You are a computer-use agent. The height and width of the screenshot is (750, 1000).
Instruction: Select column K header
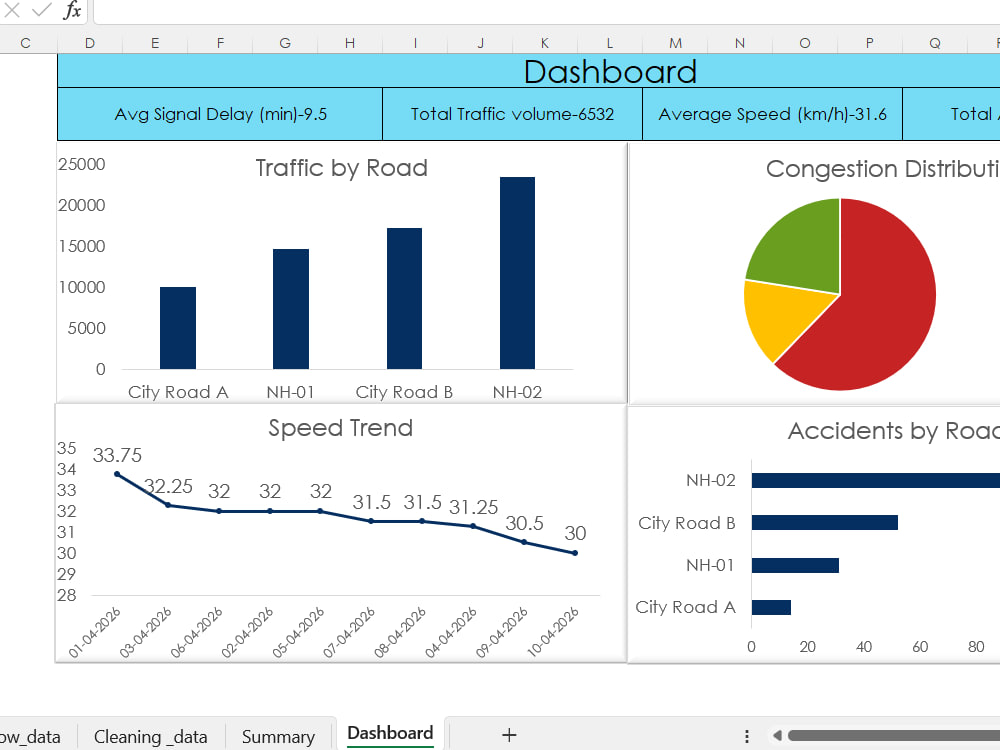[x=545, y=43]
